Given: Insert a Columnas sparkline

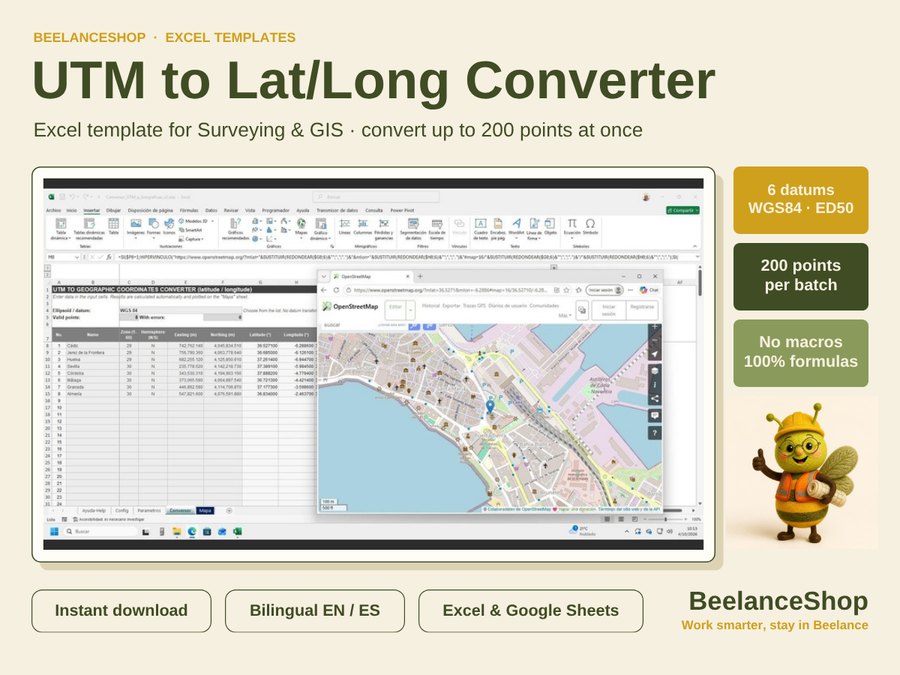Looking at the screenshot, I should pyautogui.click(x=363, y=226).
